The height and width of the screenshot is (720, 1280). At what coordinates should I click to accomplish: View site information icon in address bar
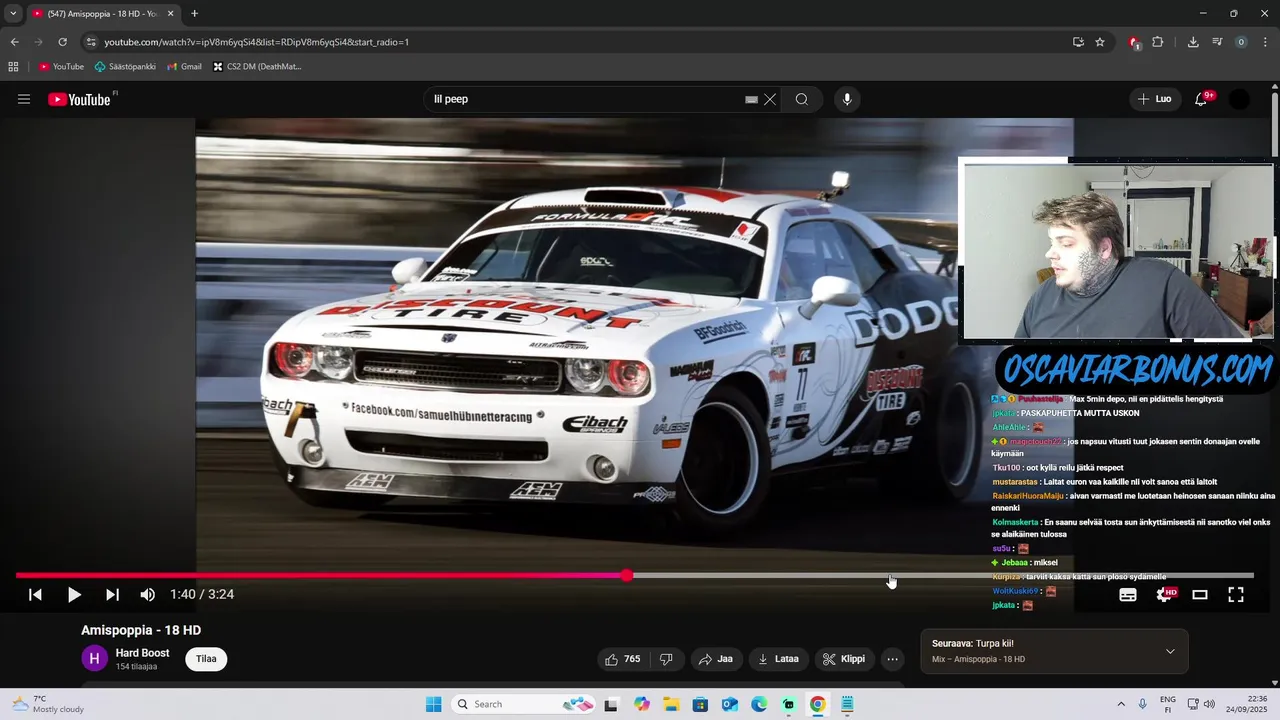[91, 42]
